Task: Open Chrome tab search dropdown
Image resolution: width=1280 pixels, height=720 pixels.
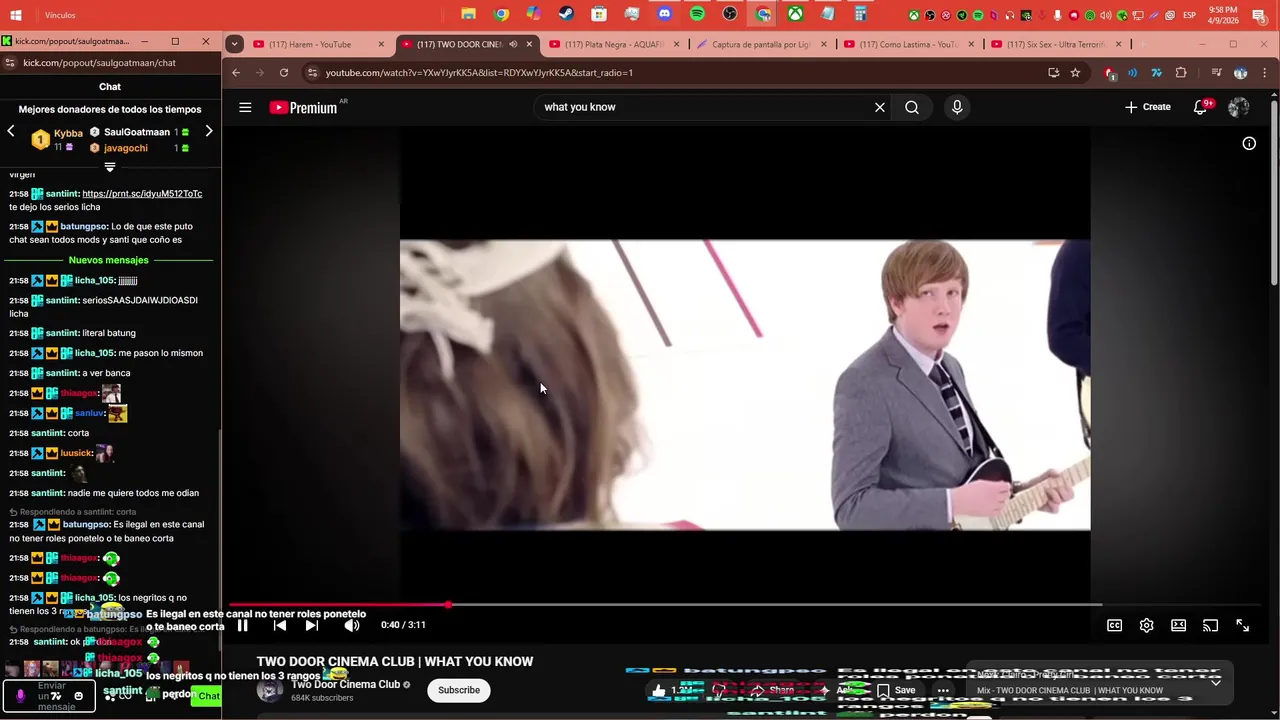Action: tap(234, 44)
